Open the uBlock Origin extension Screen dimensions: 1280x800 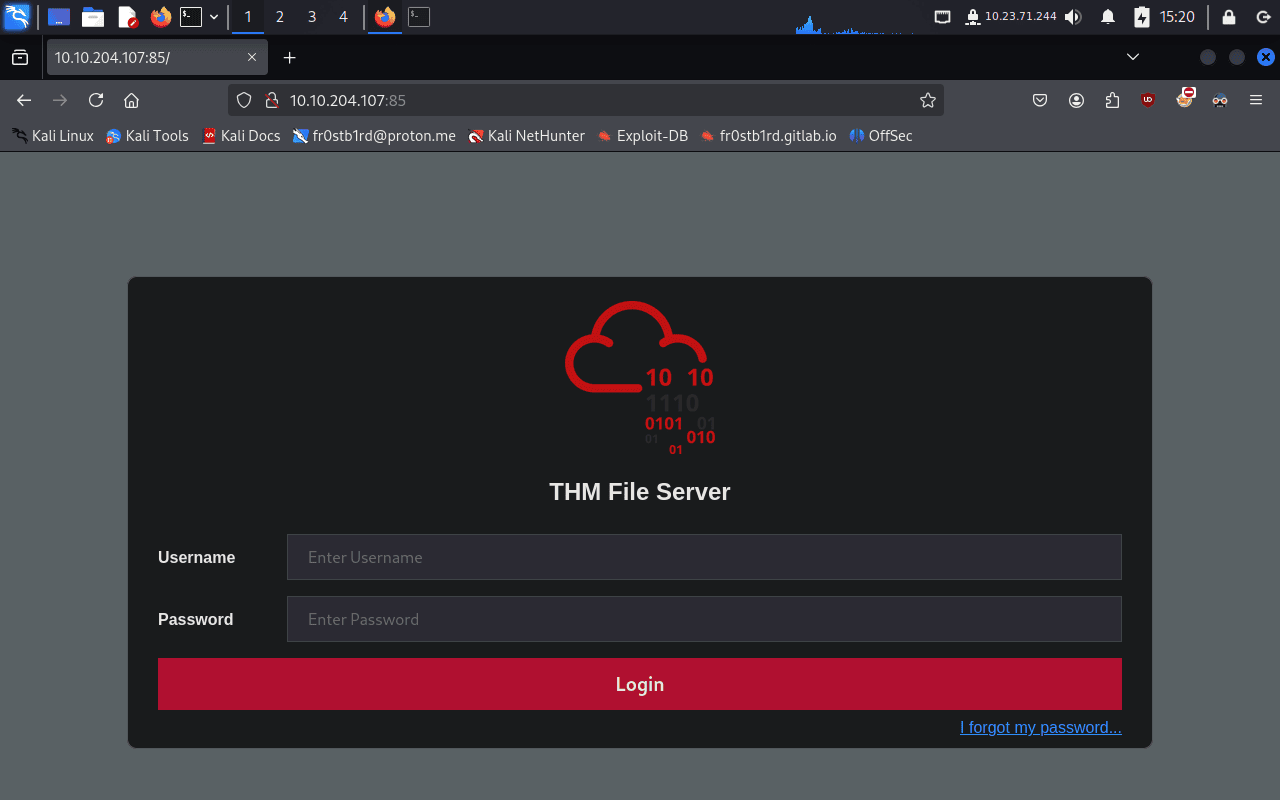click(x=1148, y=100)
